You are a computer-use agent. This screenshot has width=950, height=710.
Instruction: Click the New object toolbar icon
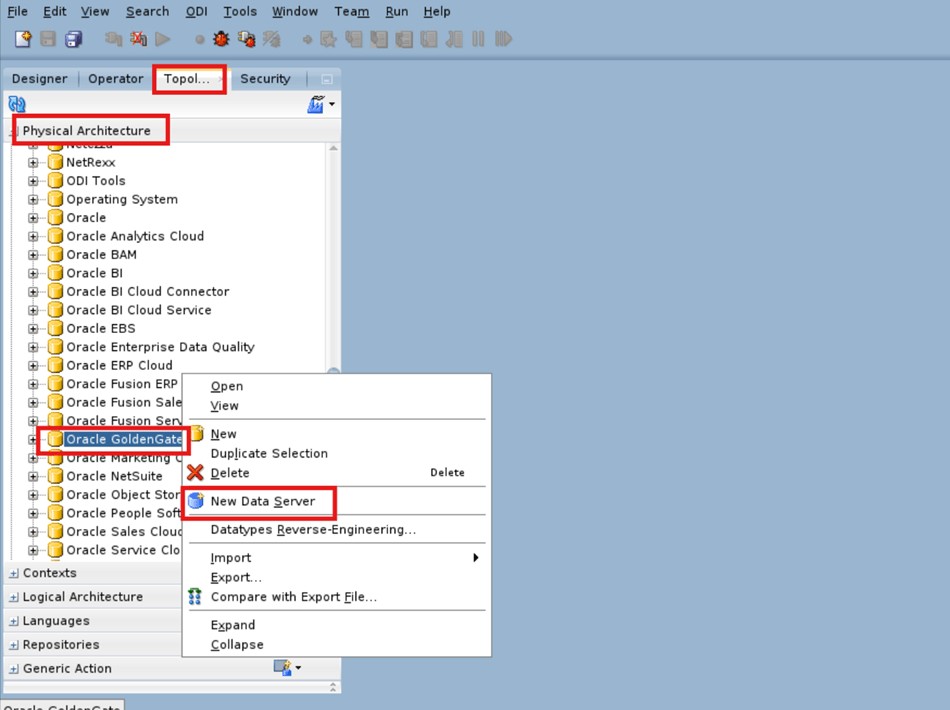point(23,39)
